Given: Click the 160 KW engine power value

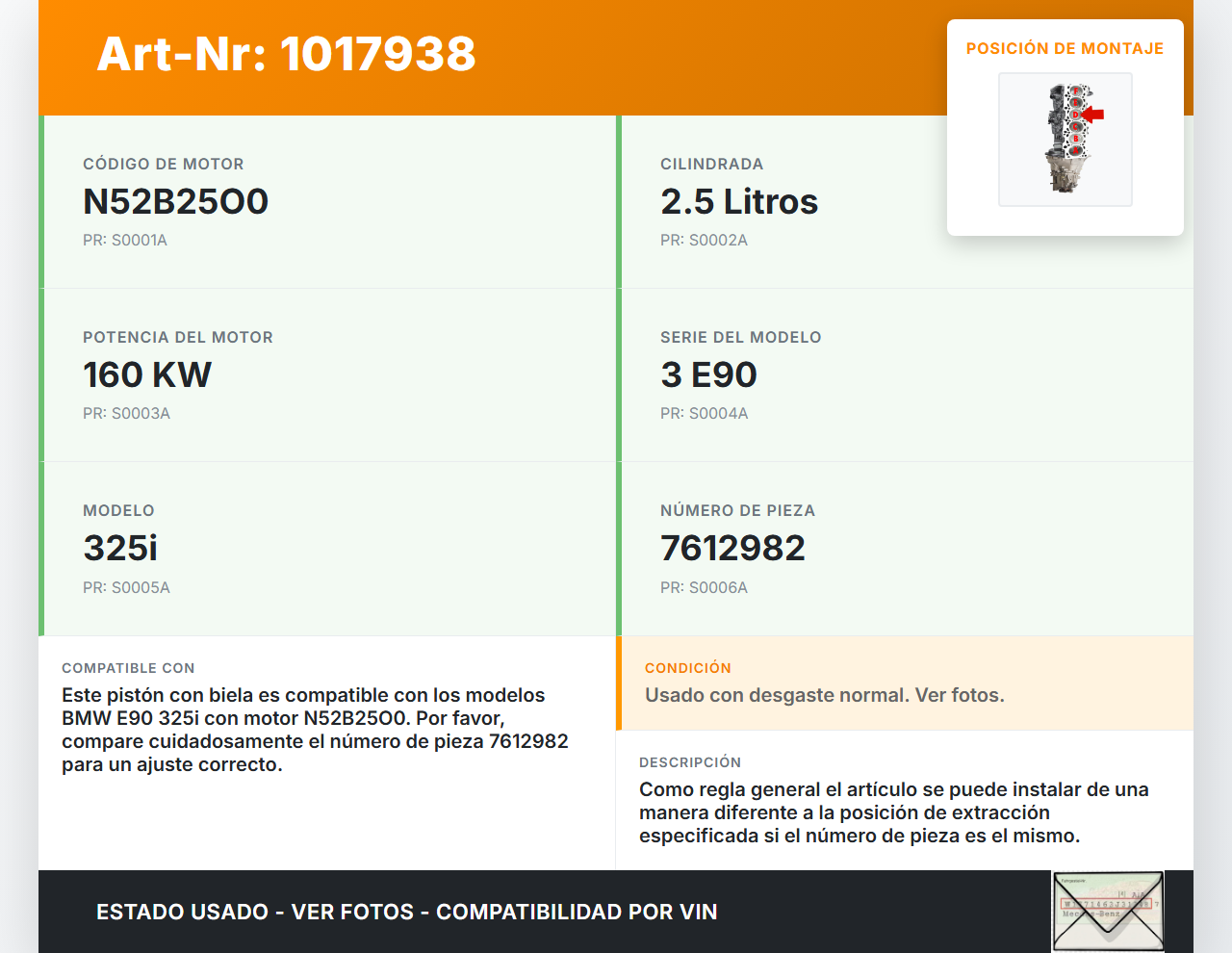Looking at the screenshot, I should [146, 374].
